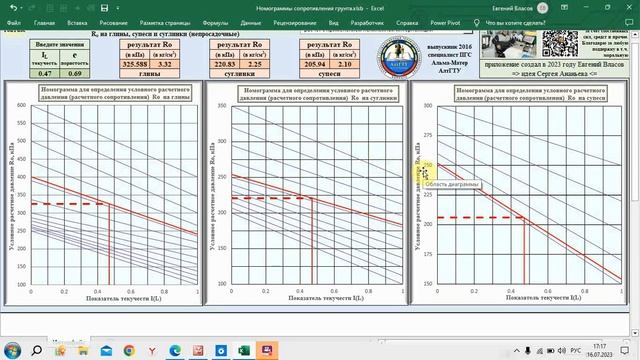Click the volume speaker tray icon
The height and width of the screenshot is (360, 640).
pyautogui.click(x=562, y=351)
